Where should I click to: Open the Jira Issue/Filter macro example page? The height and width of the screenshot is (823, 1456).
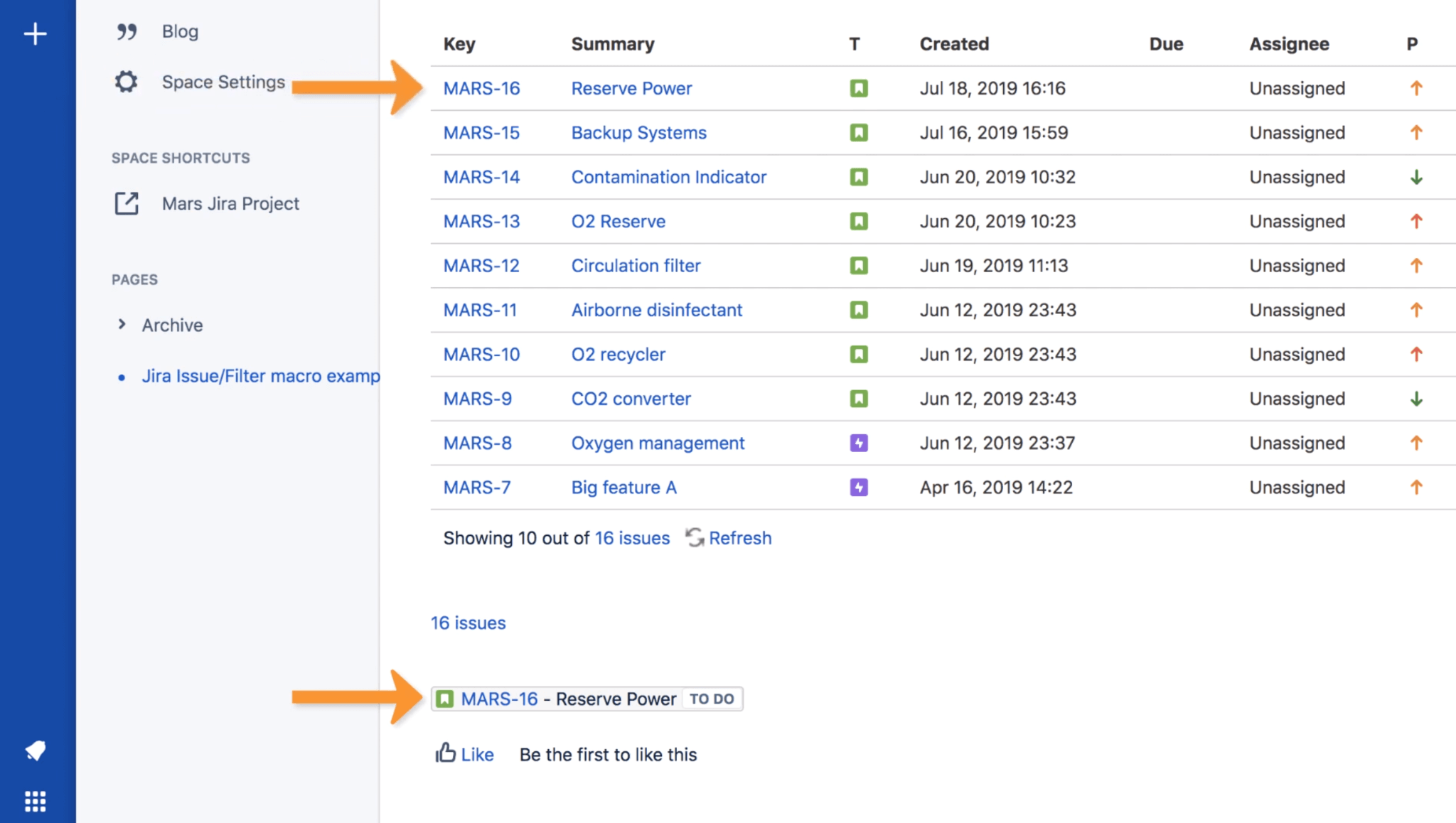260,375
